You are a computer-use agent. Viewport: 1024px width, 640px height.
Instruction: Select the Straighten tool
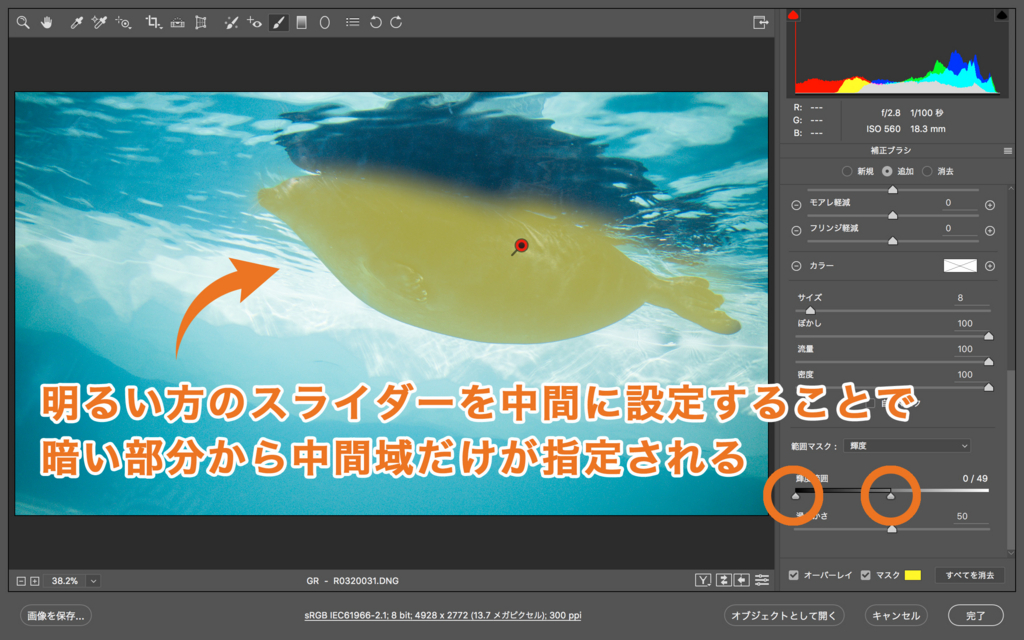coord(177,23)
